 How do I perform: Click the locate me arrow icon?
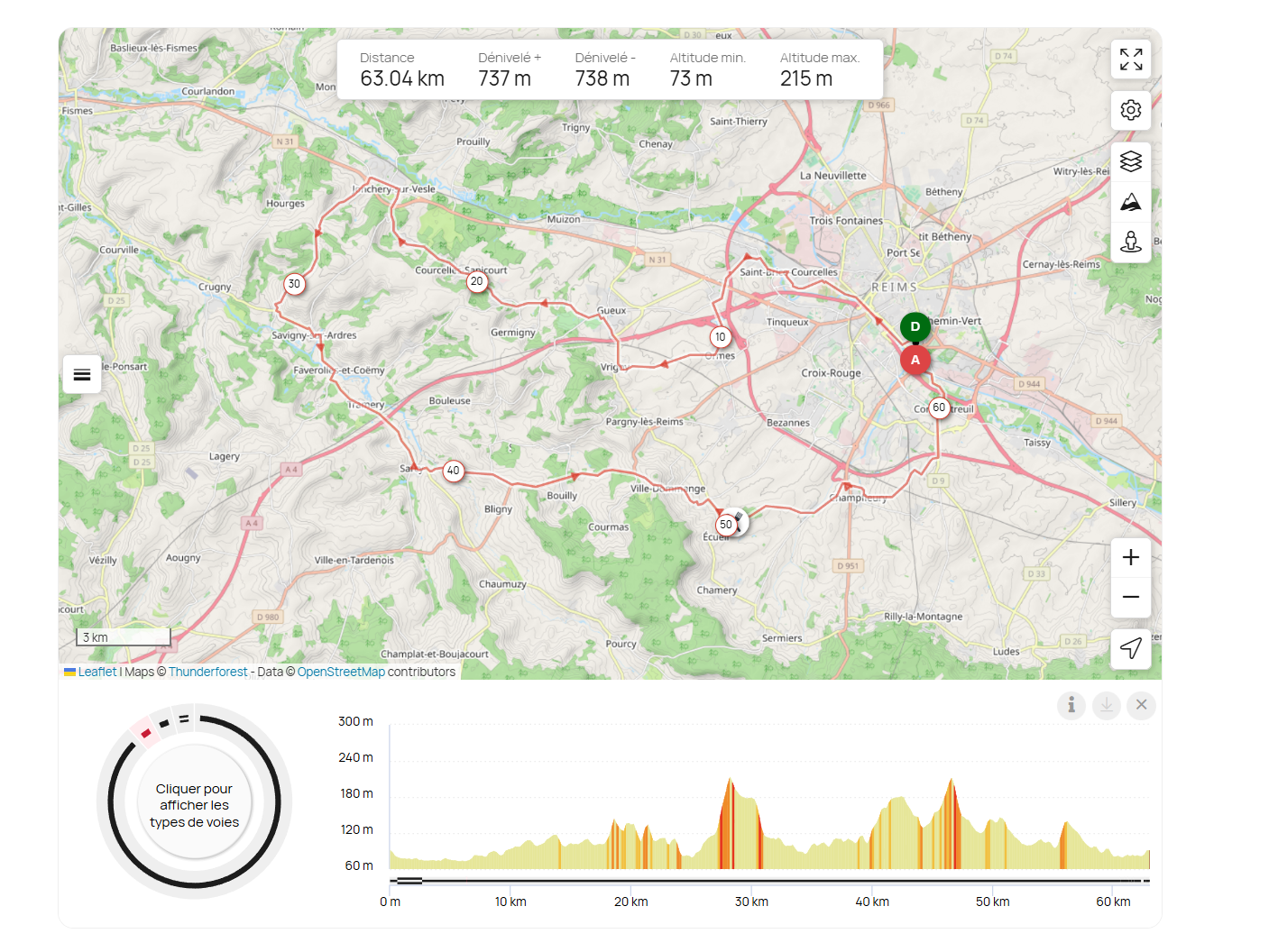[x=1130, y=648]
